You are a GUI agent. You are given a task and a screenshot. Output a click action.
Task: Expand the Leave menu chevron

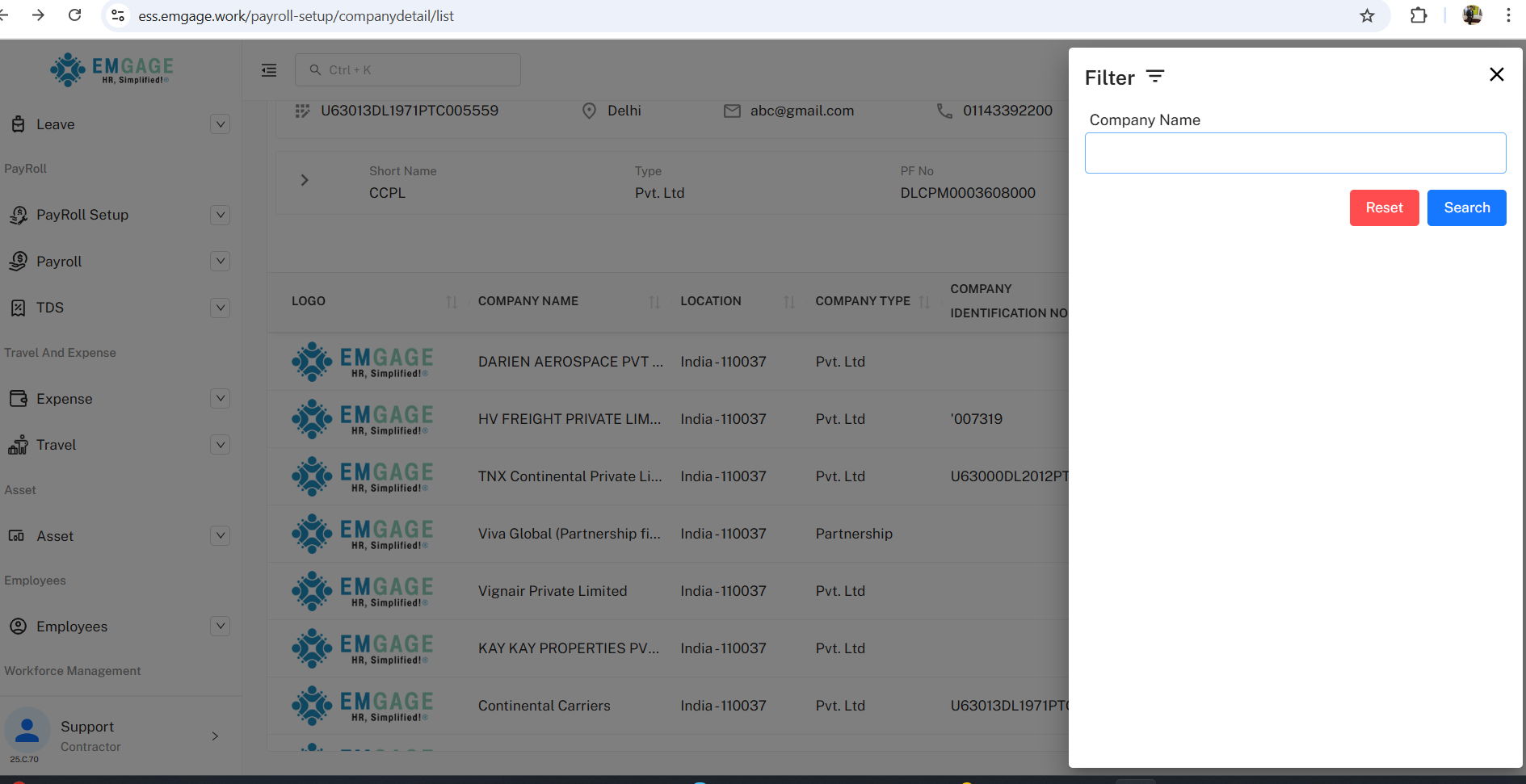220,124
